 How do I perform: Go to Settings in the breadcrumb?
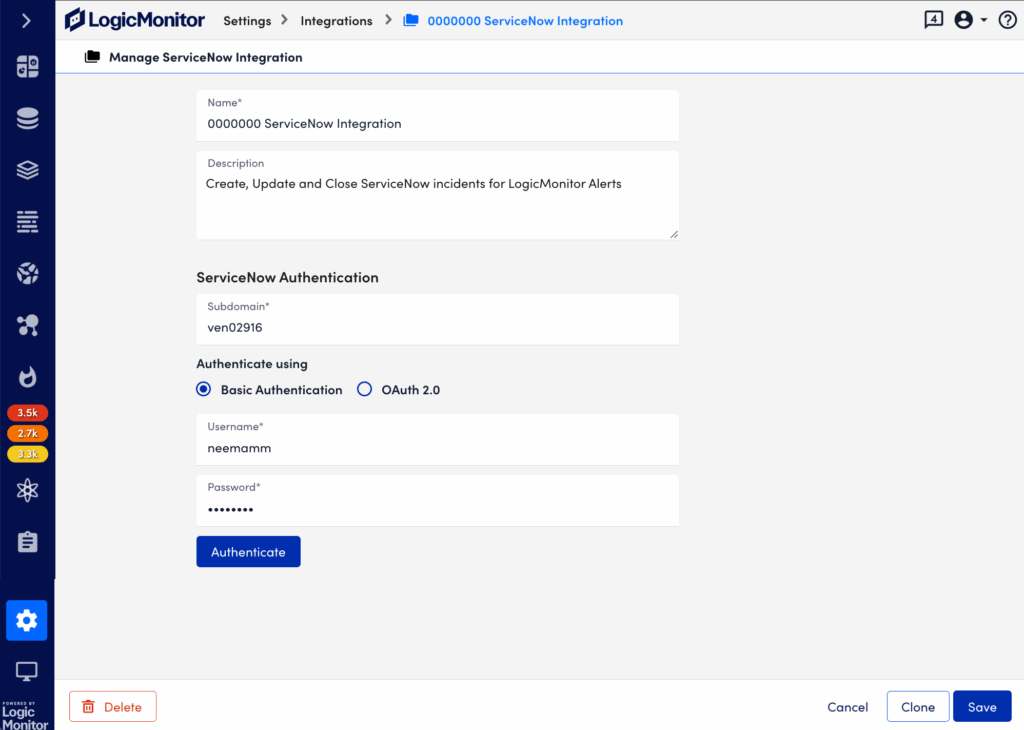point(246,21)
